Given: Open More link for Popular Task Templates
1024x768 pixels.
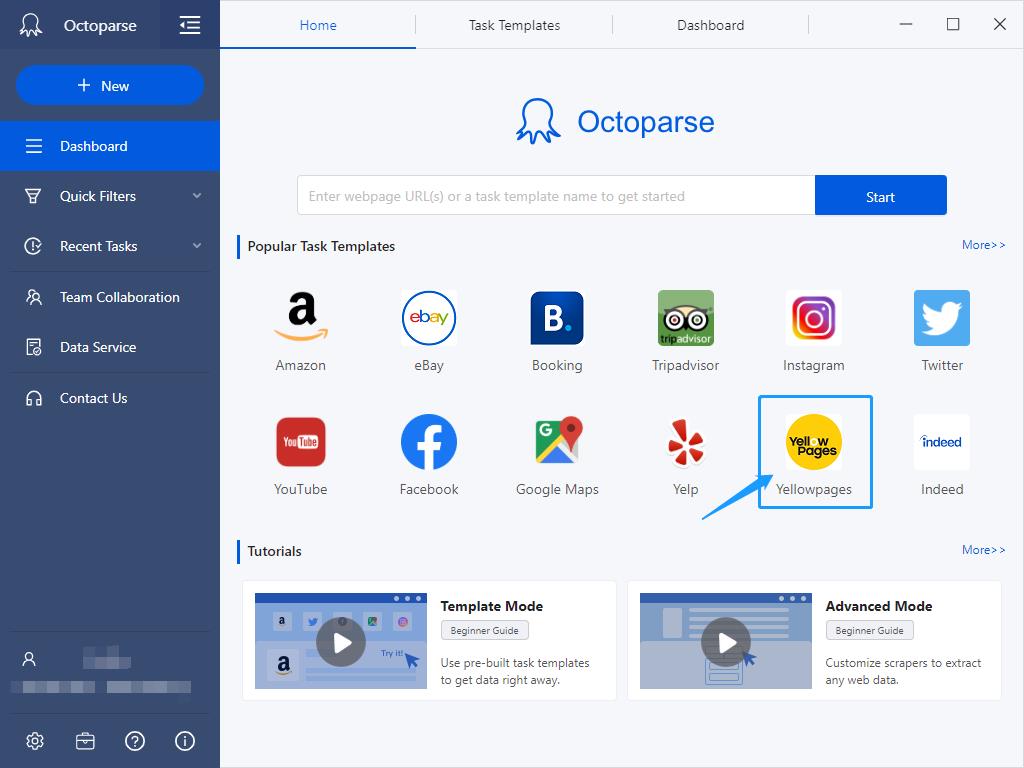Looking at the screenshot, I should pos(983,245).
